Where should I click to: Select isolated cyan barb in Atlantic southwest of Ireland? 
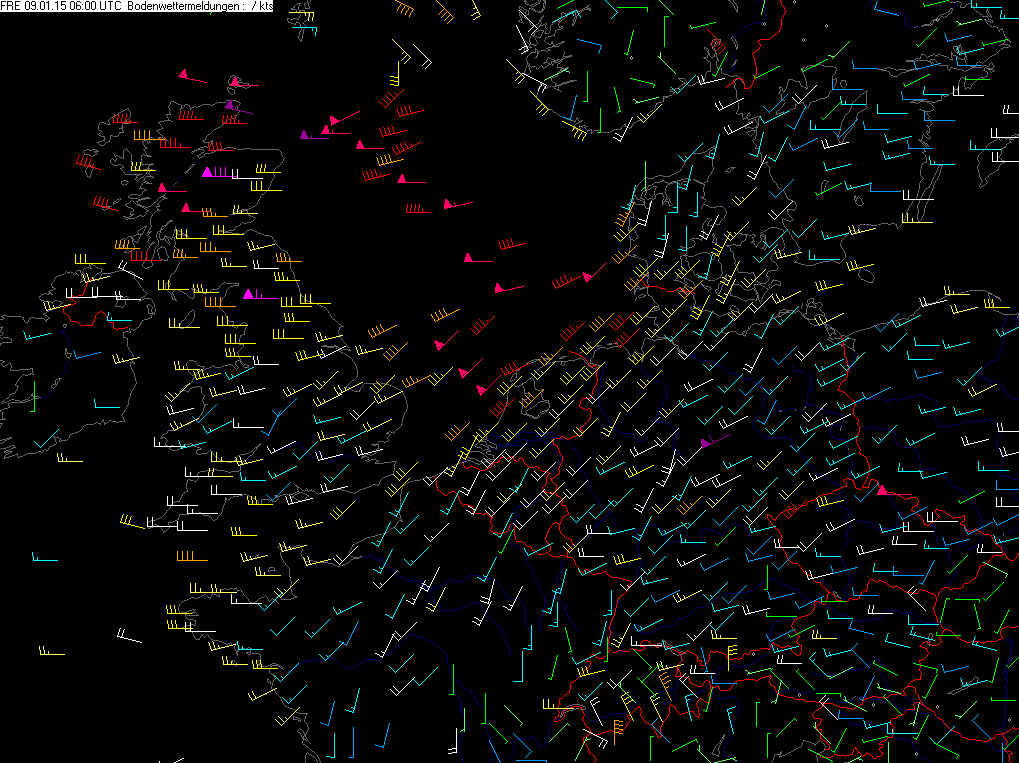click(x=45, y=557)
